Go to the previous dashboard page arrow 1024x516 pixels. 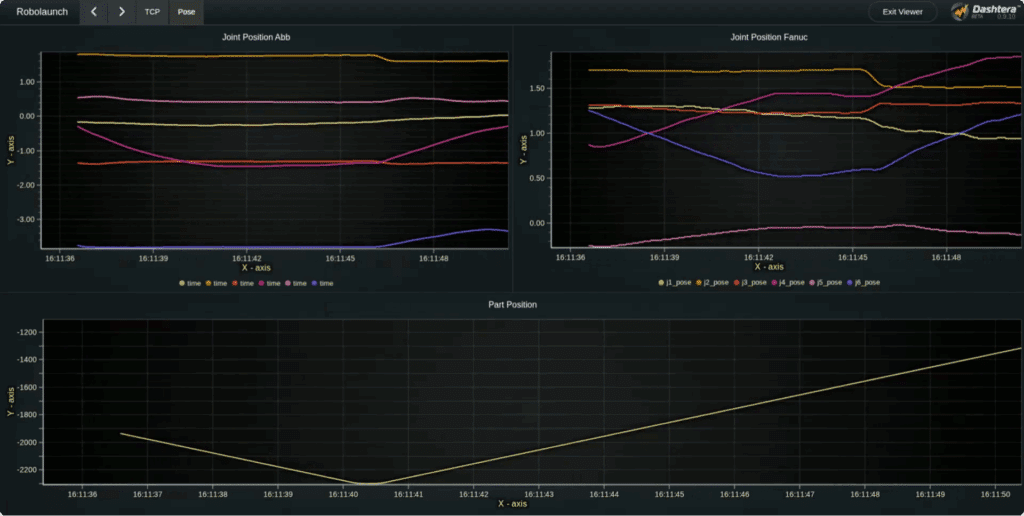[93, 12]
